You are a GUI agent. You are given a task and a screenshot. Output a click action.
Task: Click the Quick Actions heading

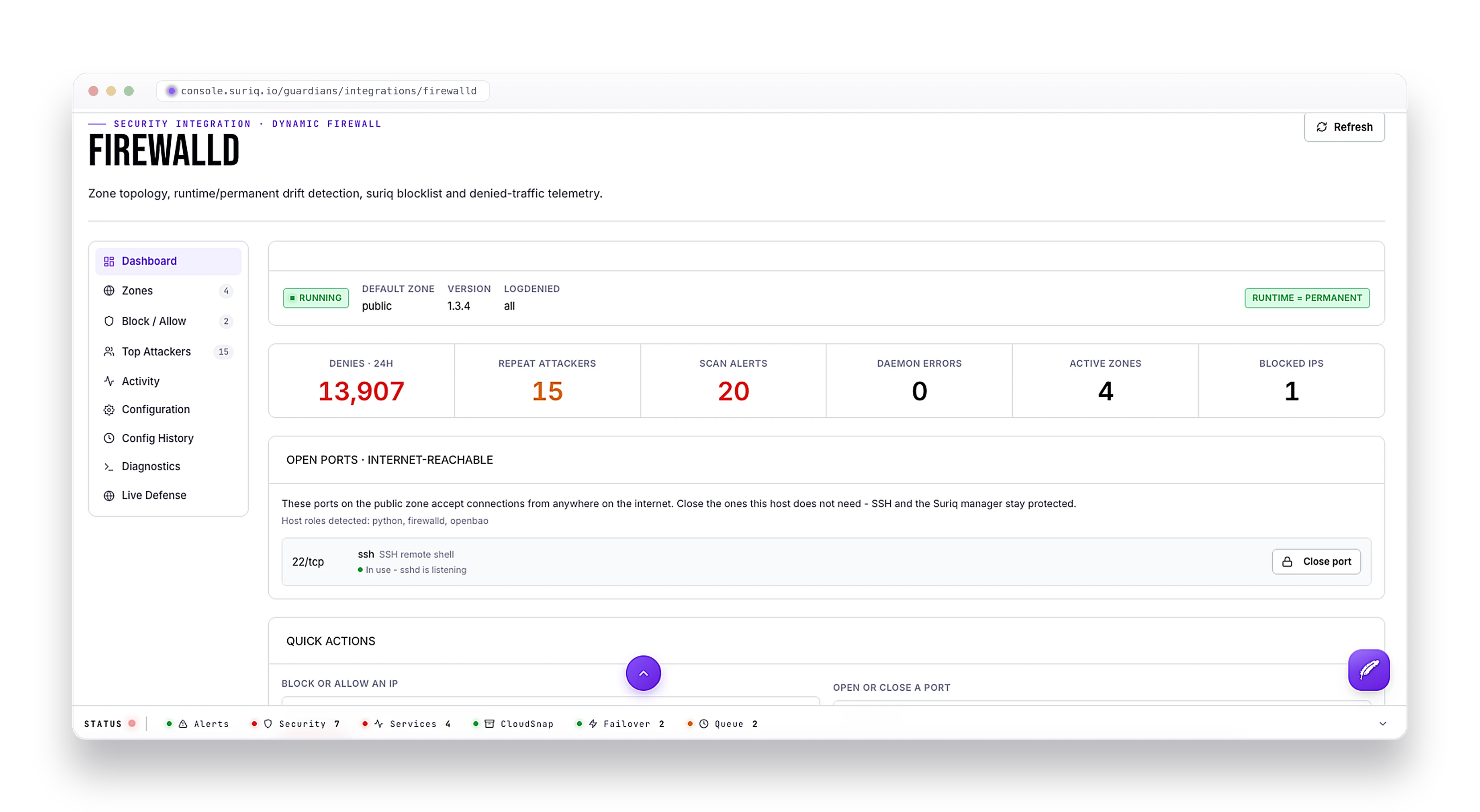330,641
